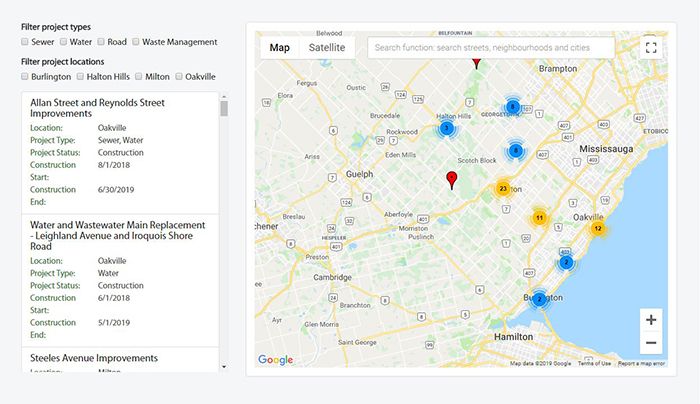Click Report a map error link

(642, 363)
